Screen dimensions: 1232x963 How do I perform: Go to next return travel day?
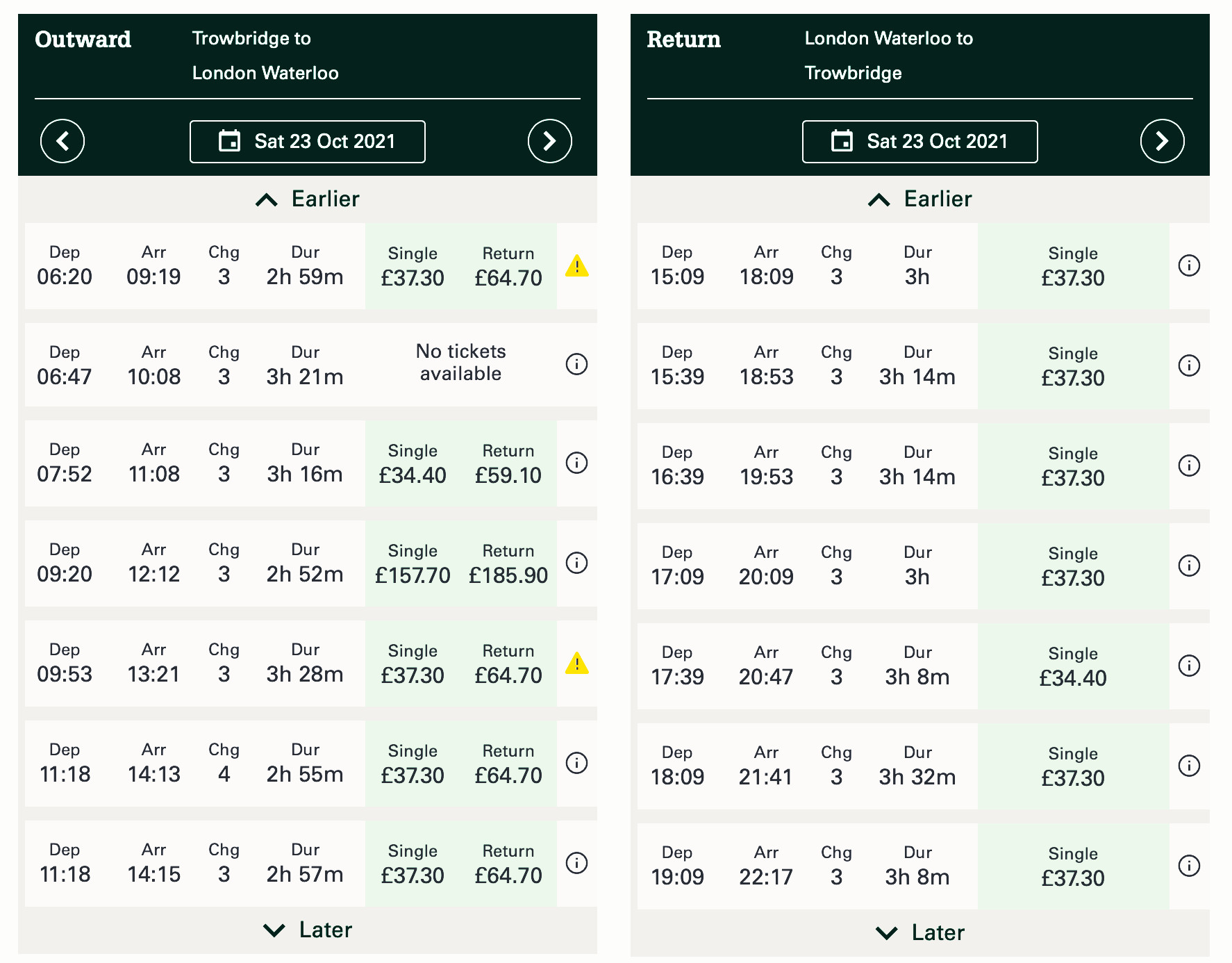(1162, 141)
